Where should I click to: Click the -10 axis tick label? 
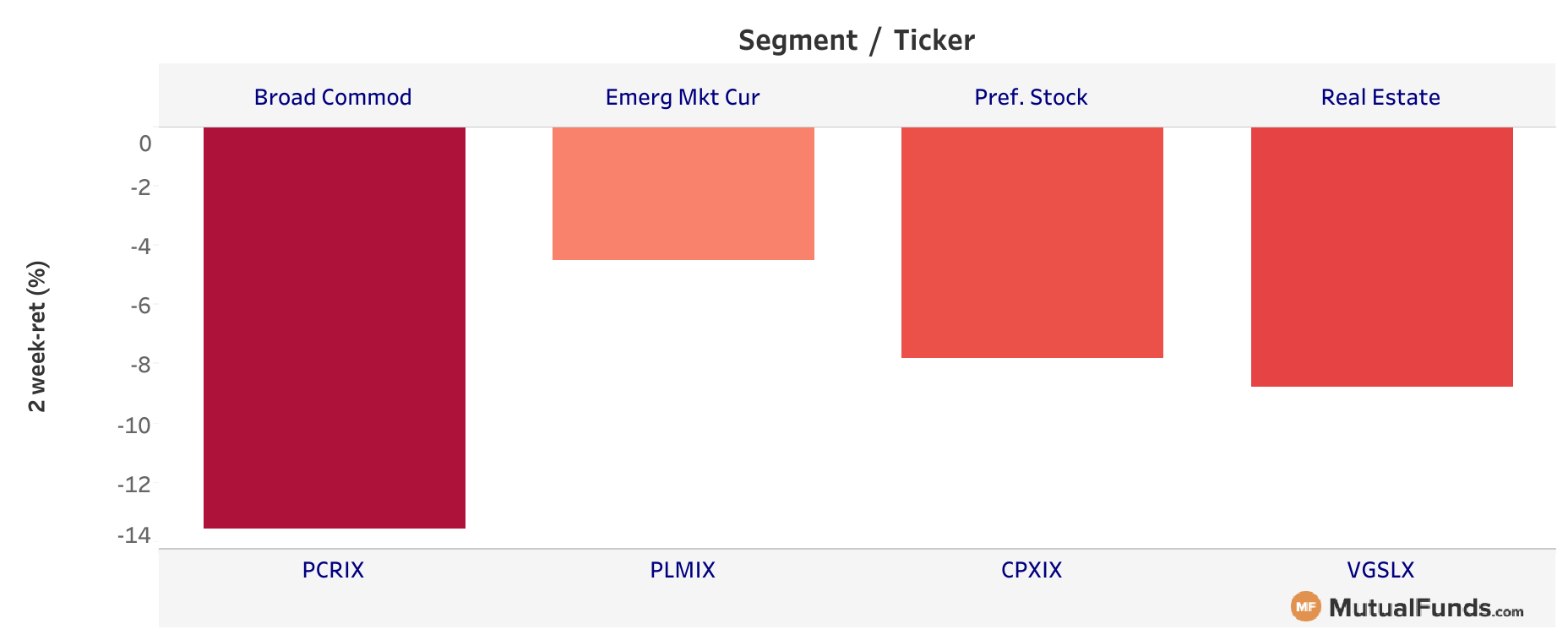[134, 426]
